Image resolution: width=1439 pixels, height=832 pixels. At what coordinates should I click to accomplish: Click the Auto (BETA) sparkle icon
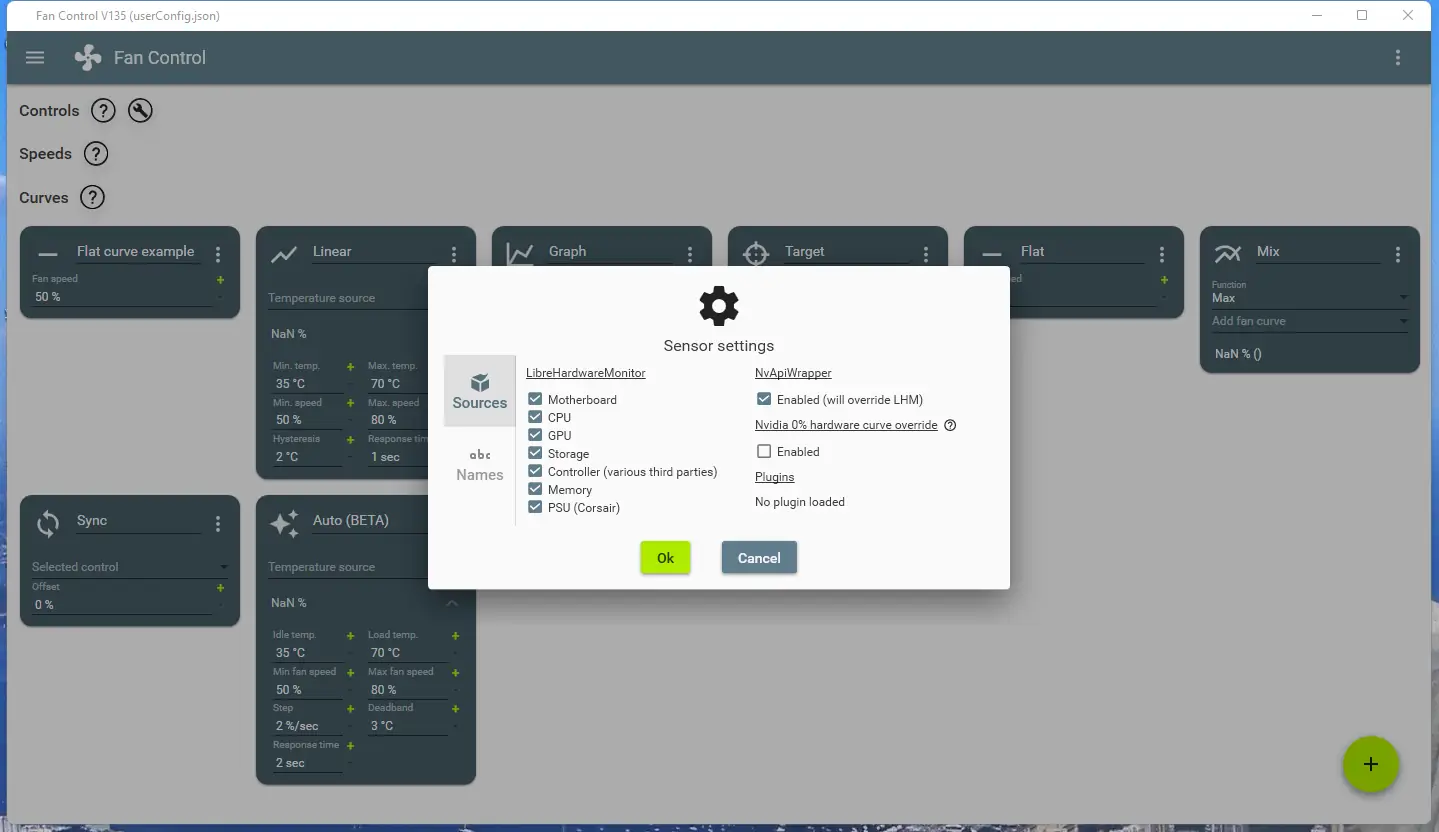(284, 523)
